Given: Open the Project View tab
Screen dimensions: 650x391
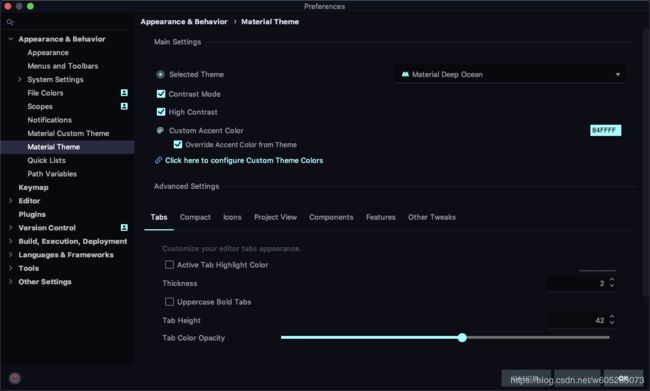Looking at the screenshot, I should pyautogui.click(x=275, y=217).
